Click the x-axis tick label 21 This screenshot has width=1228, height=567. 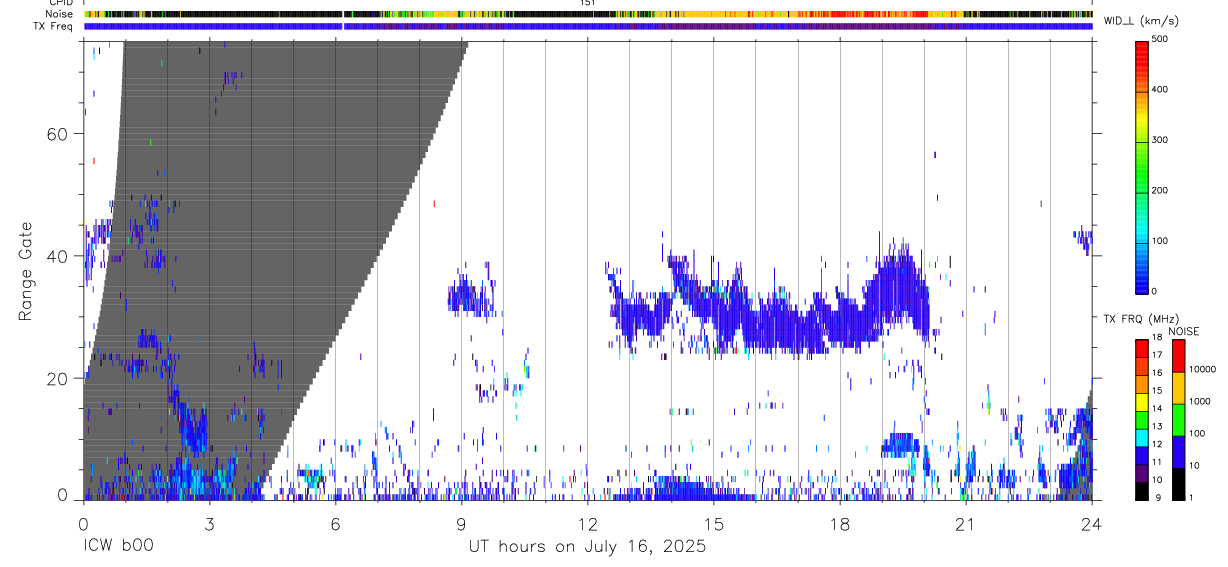click(965, 523)
